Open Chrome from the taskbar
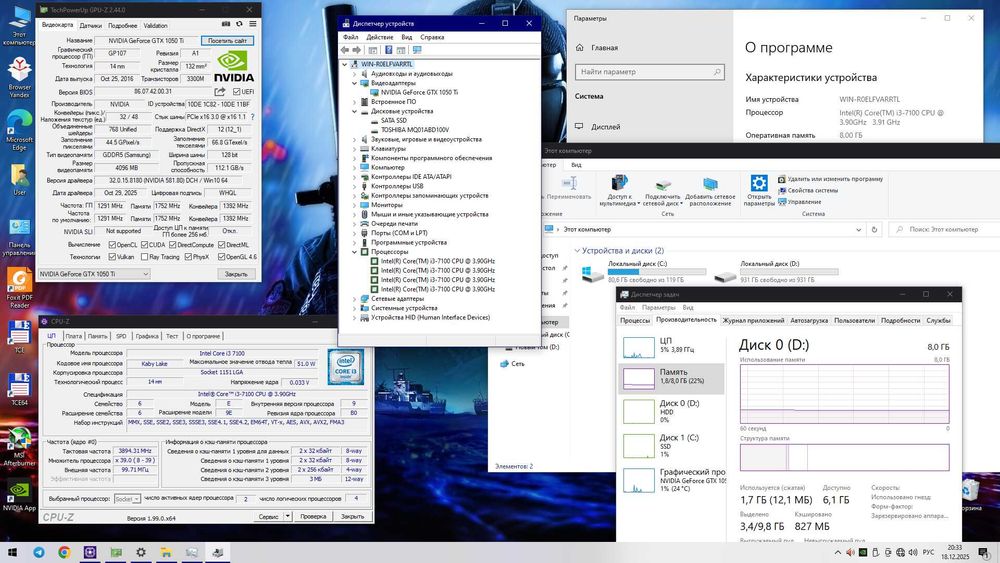 point(64,552)
